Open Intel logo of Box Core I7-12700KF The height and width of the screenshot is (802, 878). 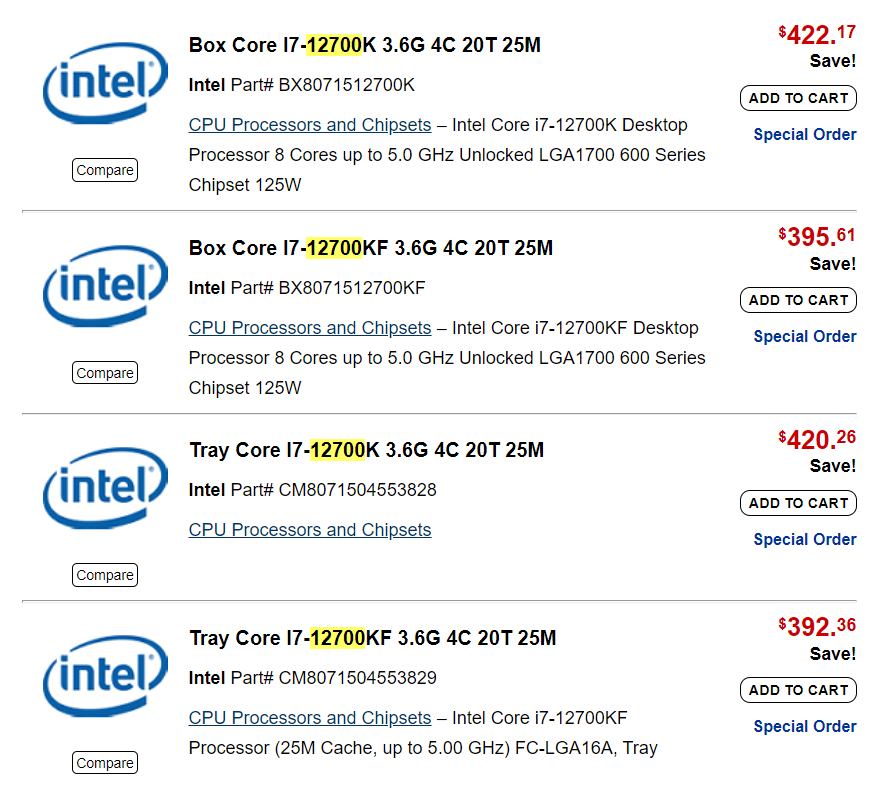point(105,286)
